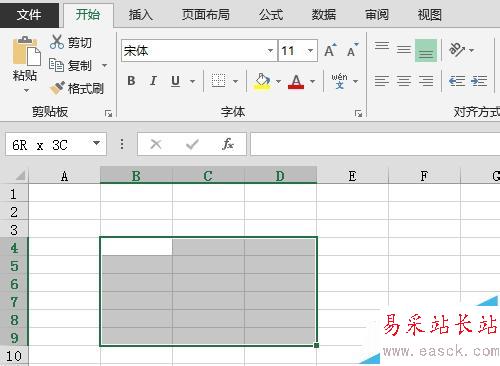Apply red font color
Image resolution: width=500 pixels, height=366 pixels.
click(x=296, y=81)
